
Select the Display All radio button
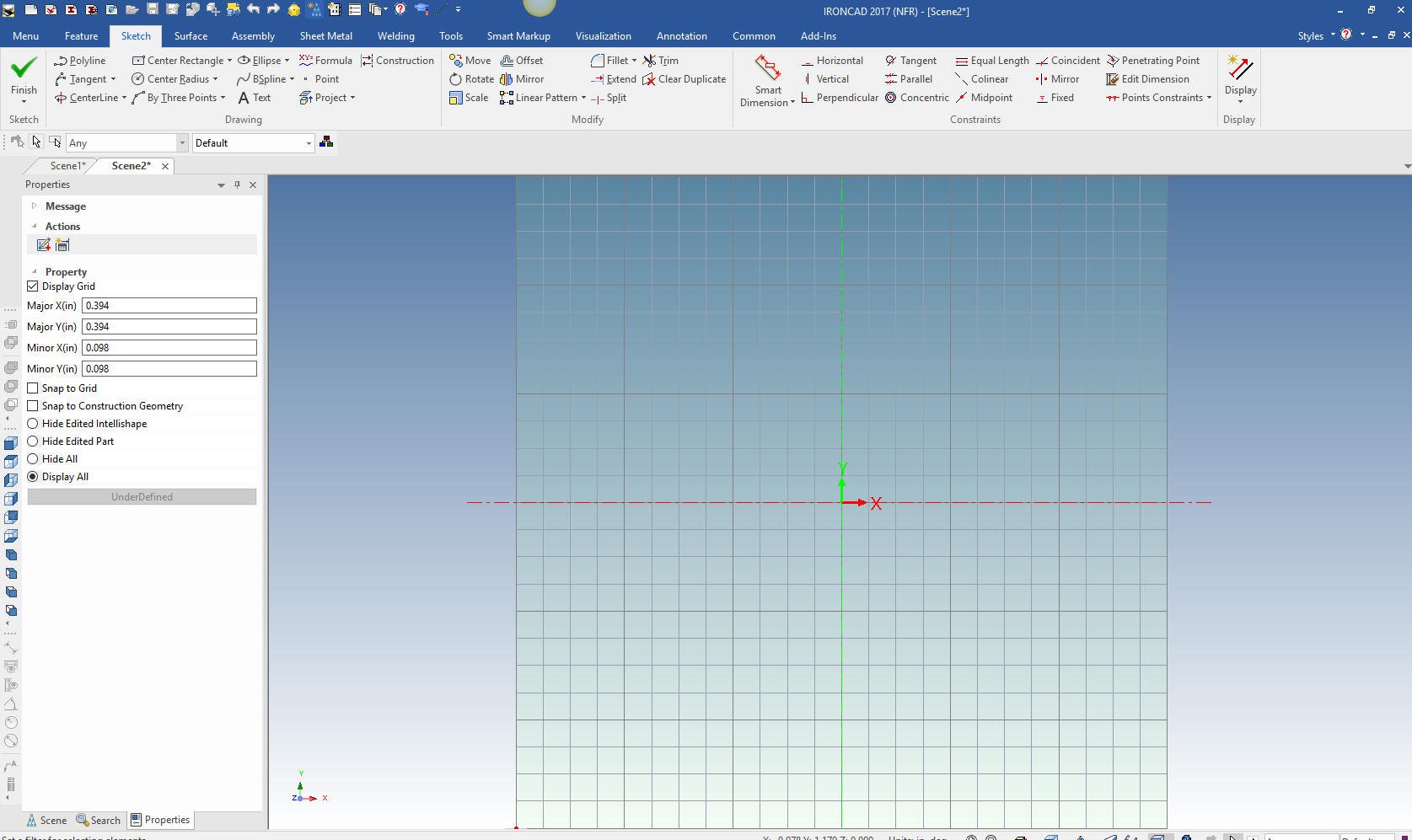click(x=33, y=477)
